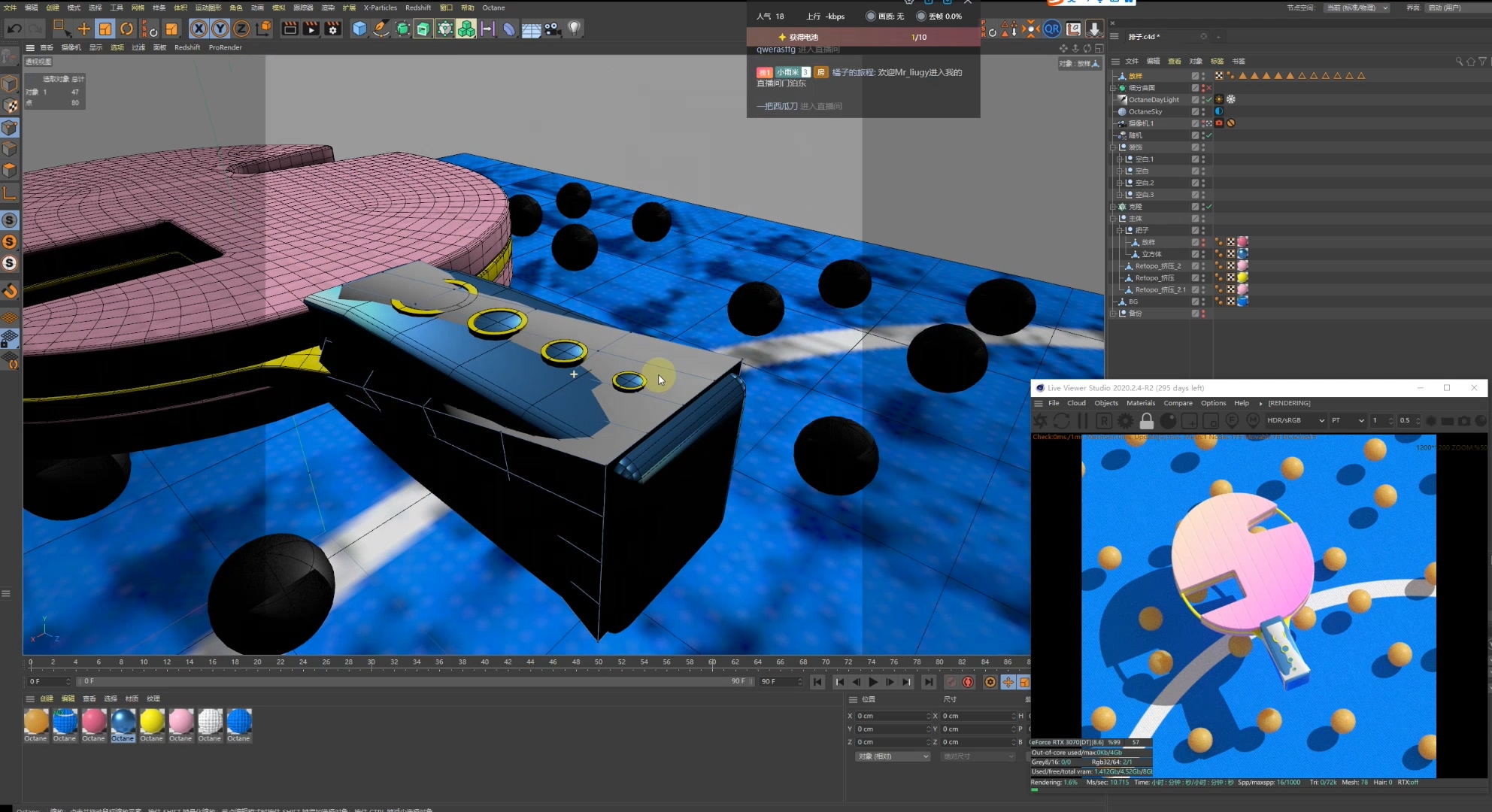Toggle the green check on 克隆 cloner row

[1209, 207]
